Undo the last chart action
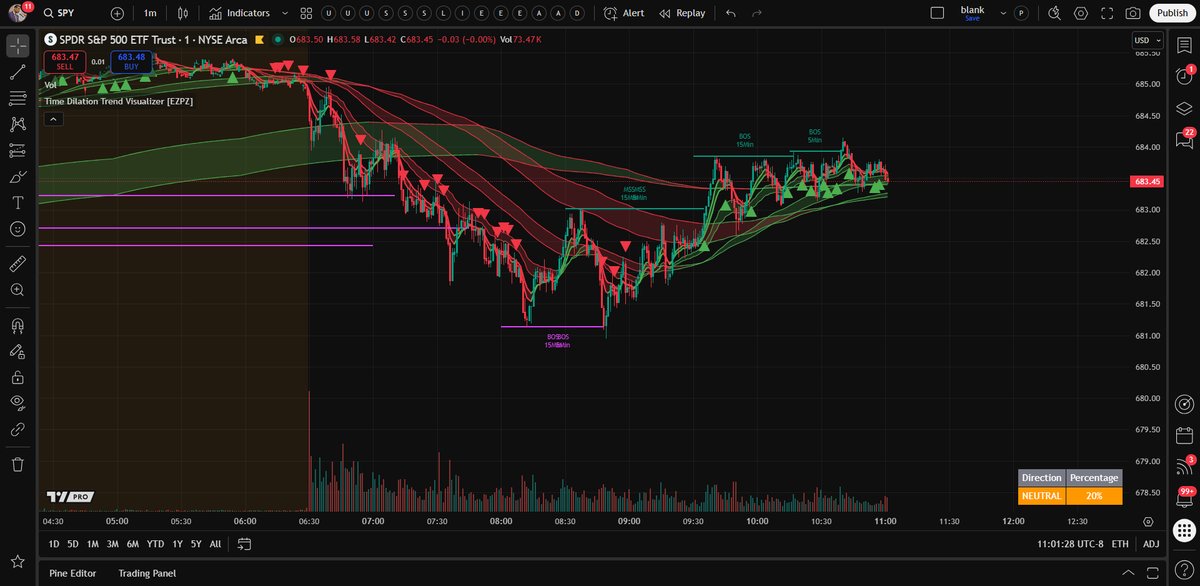Screen dimensions: 1200x586 731,13
